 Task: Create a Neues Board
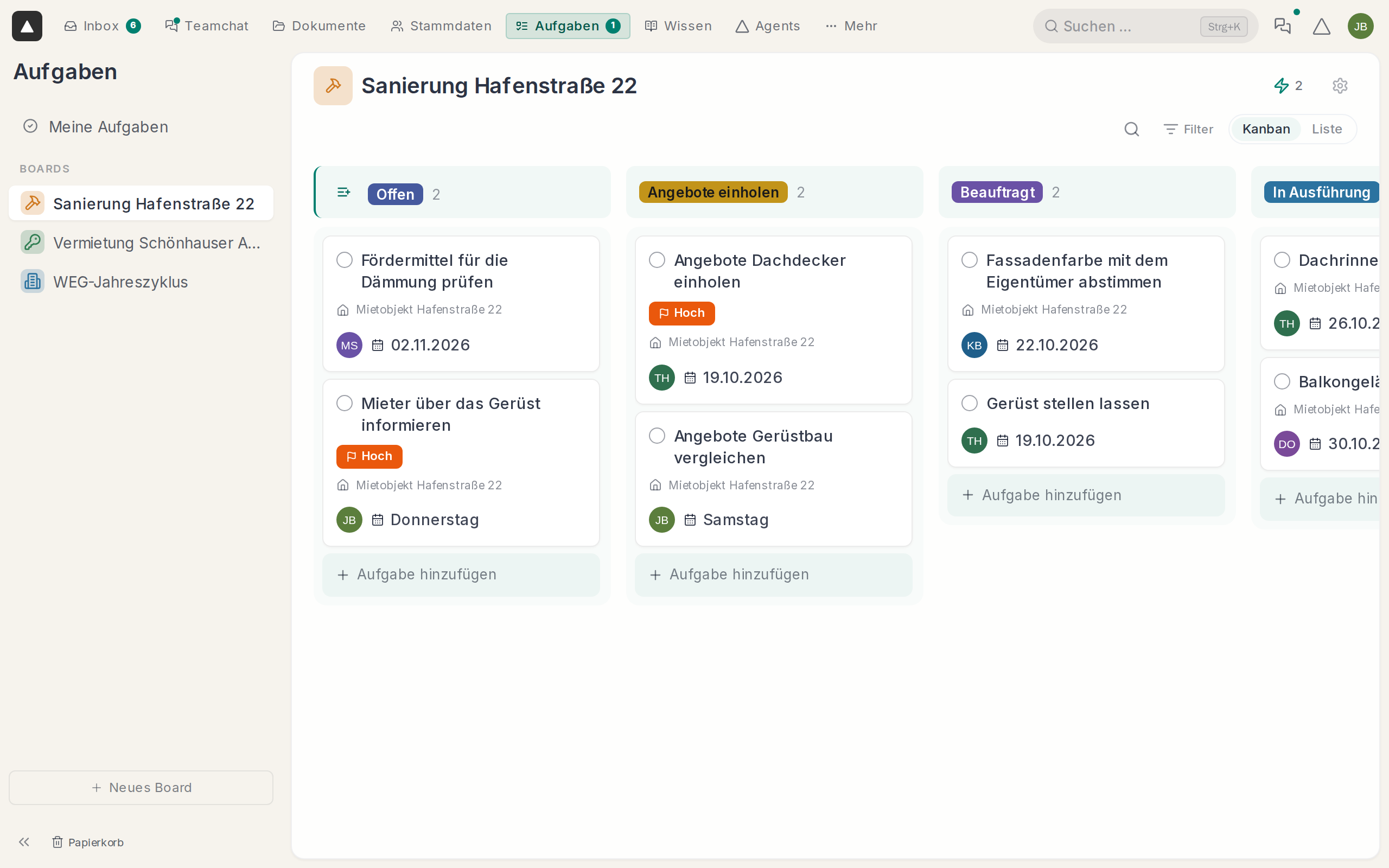point(141,788)
